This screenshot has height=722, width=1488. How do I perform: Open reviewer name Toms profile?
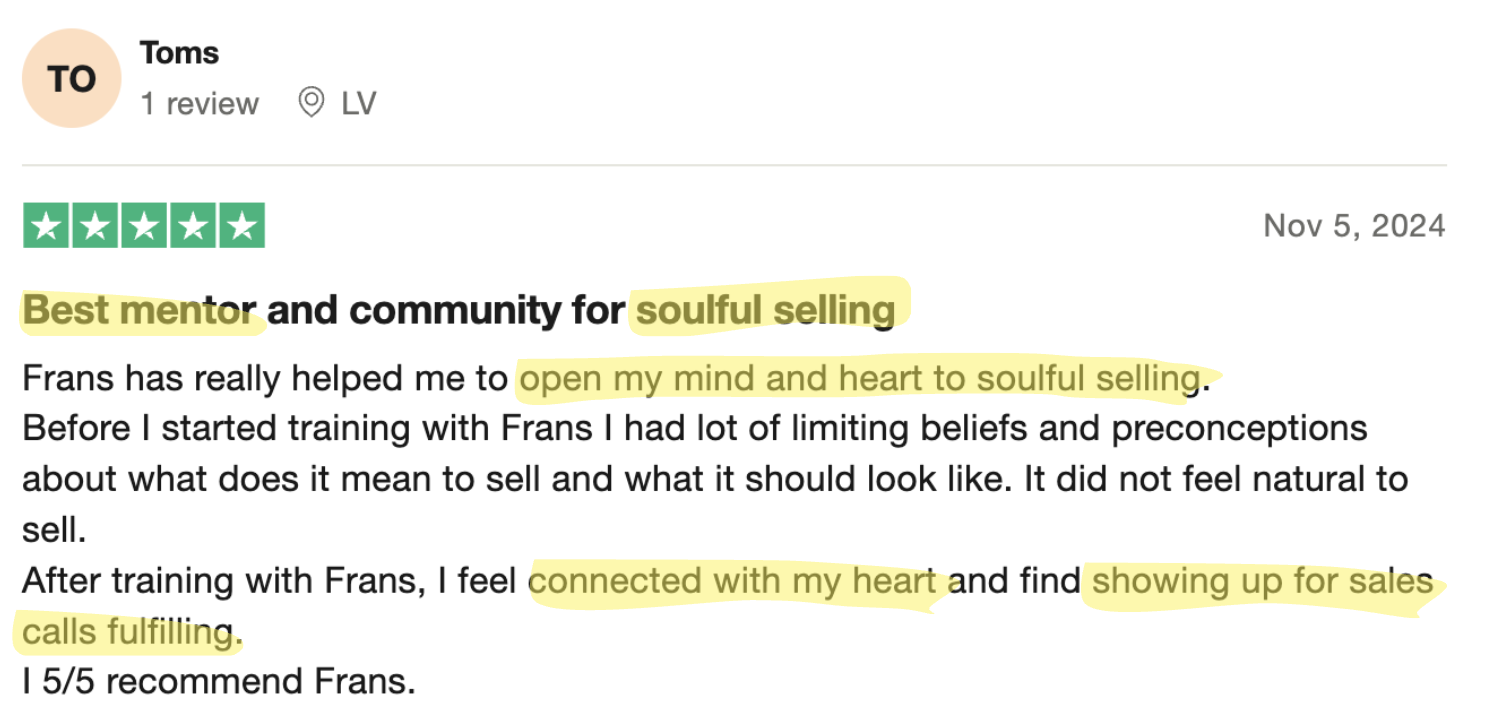[x=179, y=52]
